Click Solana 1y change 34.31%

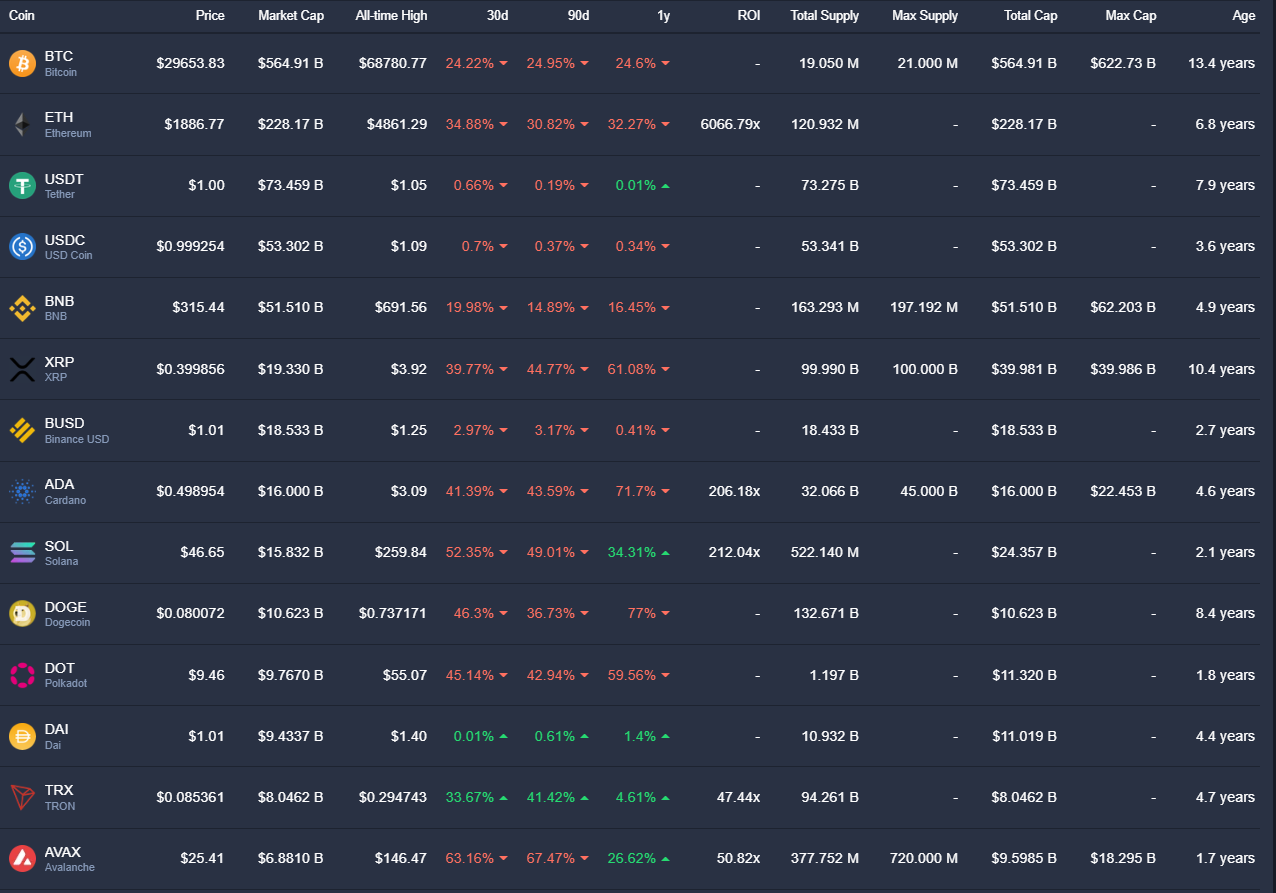pyautogui.click(x=632, y=552)
